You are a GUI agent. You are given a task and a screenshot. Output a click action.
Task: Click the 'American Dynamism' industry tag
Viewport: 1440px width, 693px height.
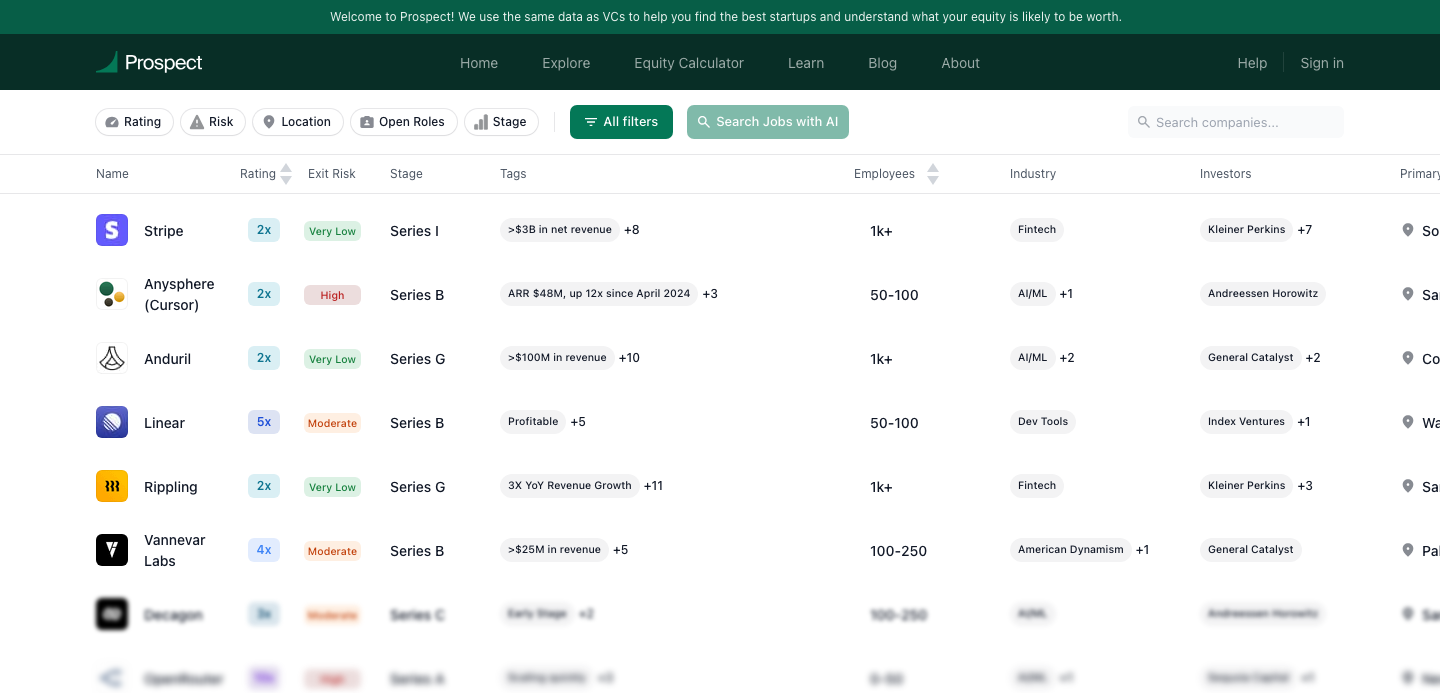(1071, 550)
